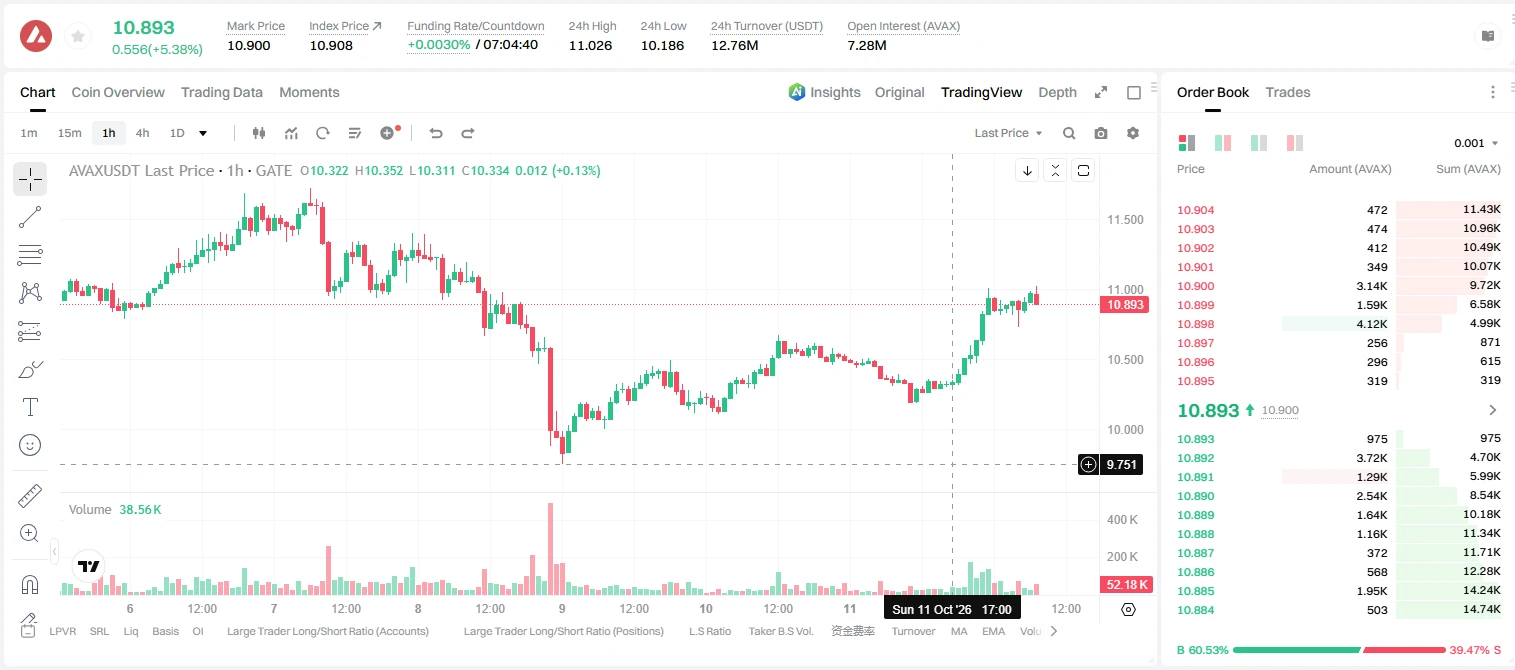Select the trend line drawing tool

30,217
